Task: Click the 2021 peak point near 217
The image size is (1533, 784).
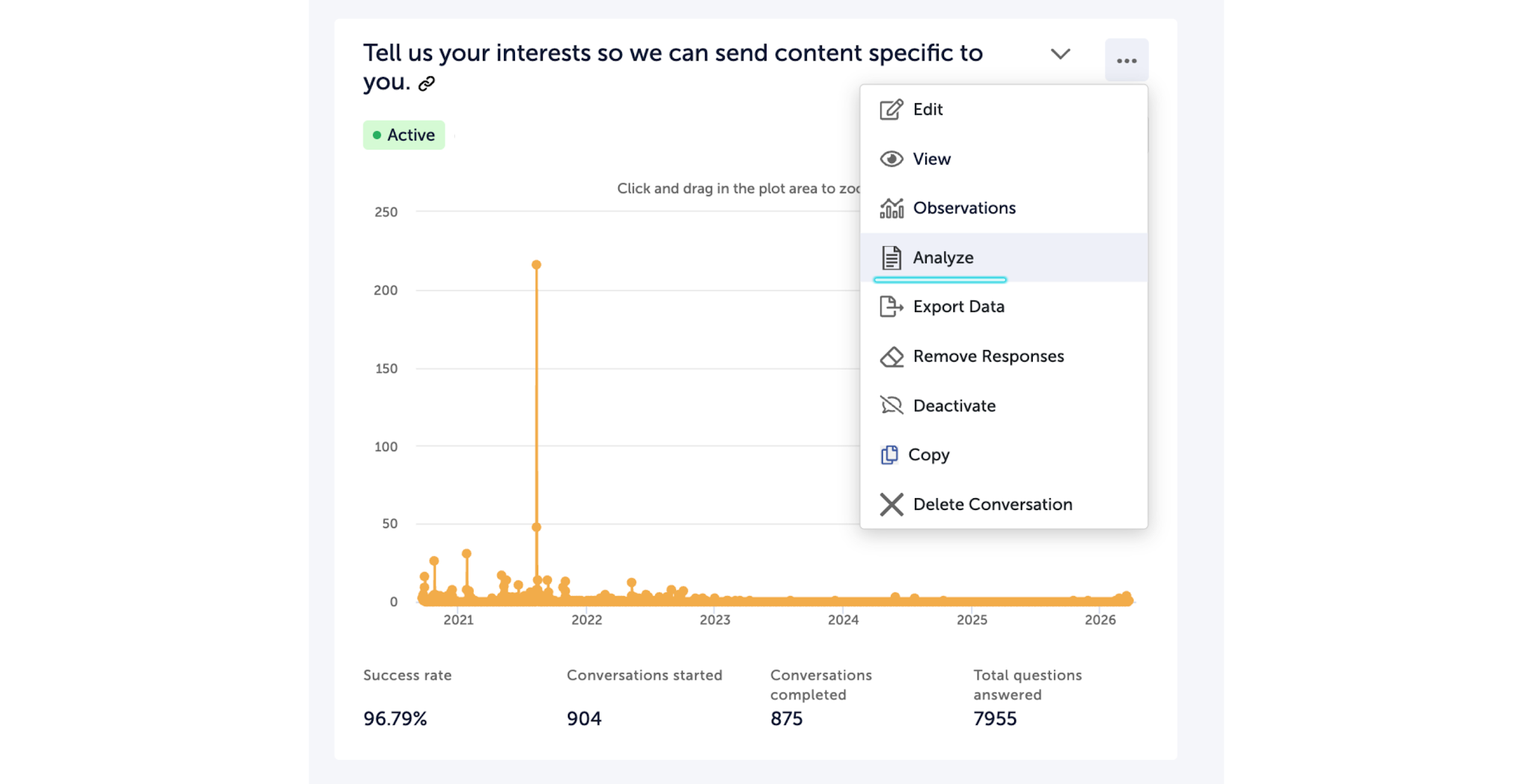Action: point(536,265)
